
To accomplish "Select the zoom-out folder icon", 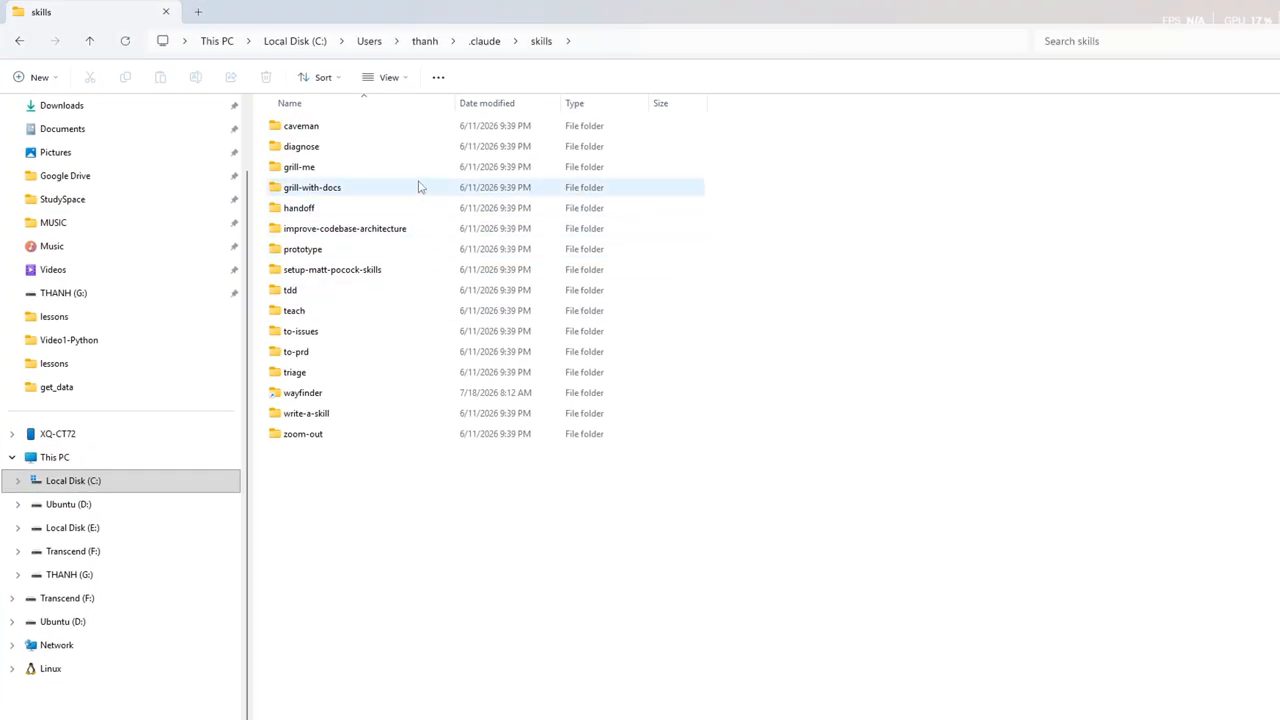I will [x=275, y=434].
